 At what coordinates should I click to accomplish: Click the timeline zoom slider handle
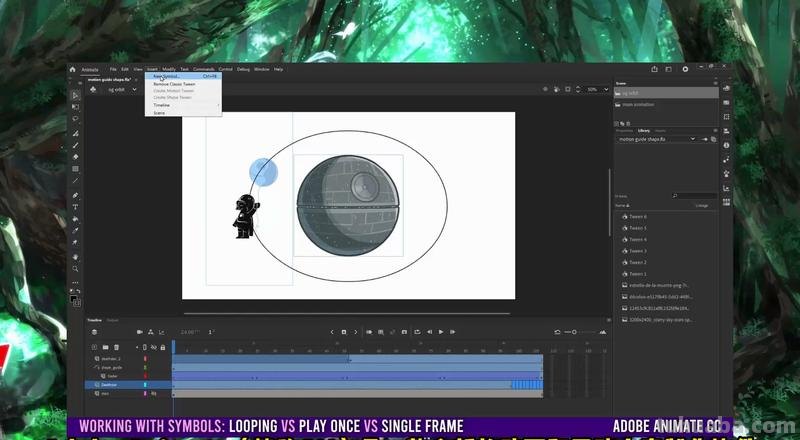click(574, 332)
